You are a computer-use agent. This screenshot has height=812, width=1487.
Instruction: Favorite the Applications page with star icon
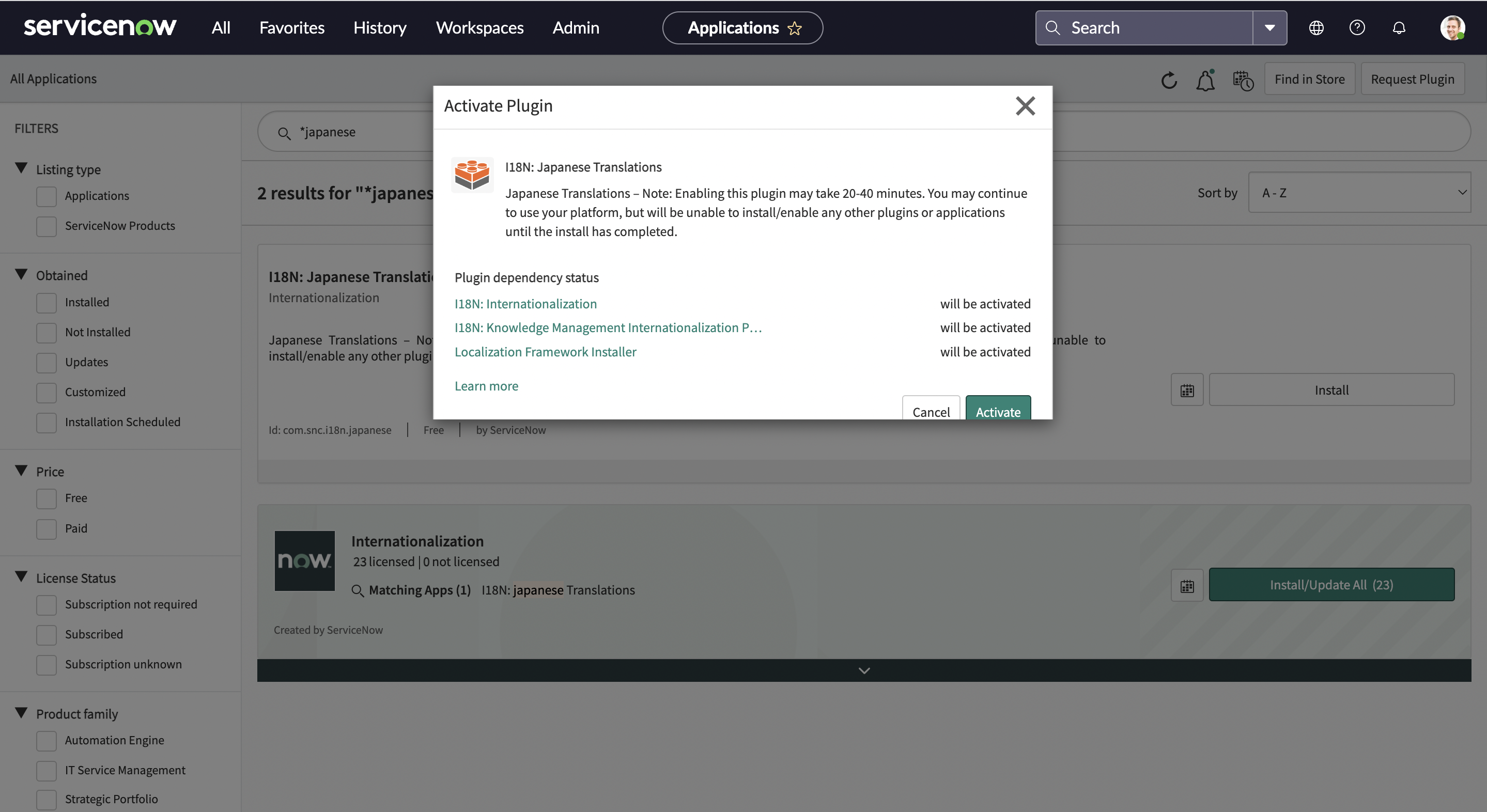pyautogui.click(x=795, y=28)
